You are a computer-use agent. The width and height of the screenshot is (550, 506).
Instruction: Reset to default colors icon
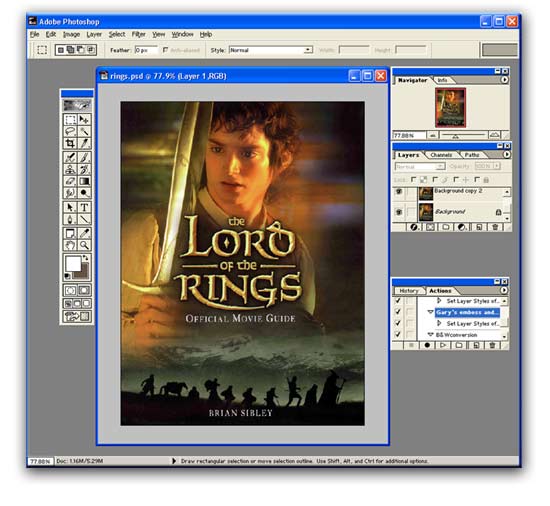pos(67,276)
